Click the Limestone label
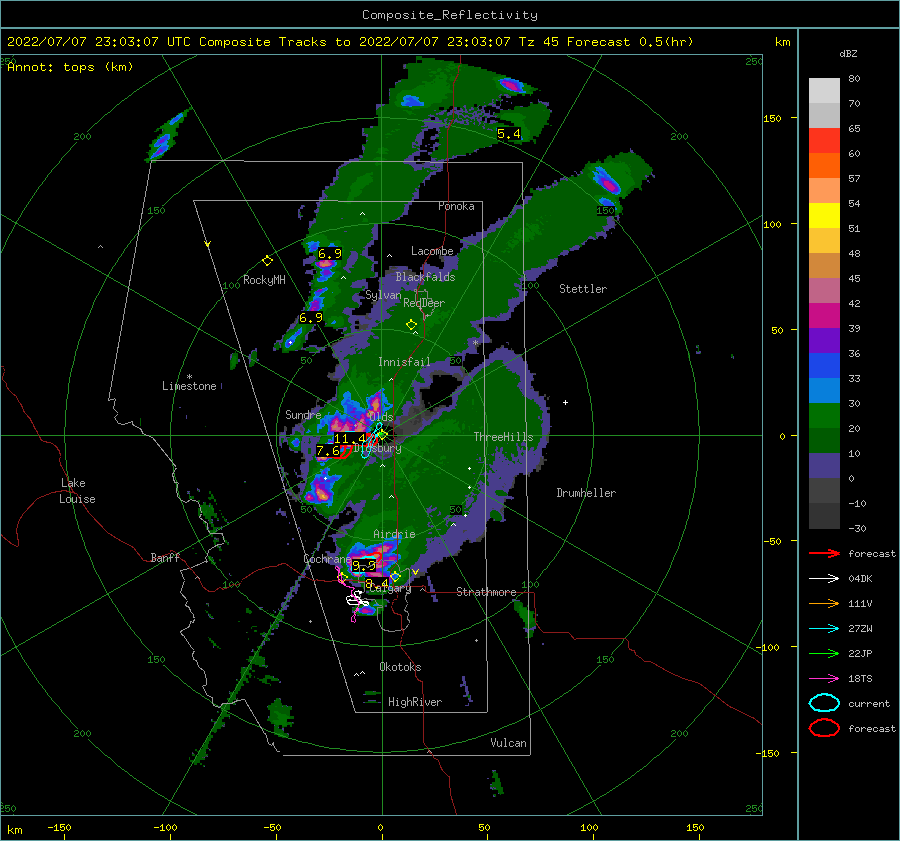This screenshot has width=900, height=841. 189,386
